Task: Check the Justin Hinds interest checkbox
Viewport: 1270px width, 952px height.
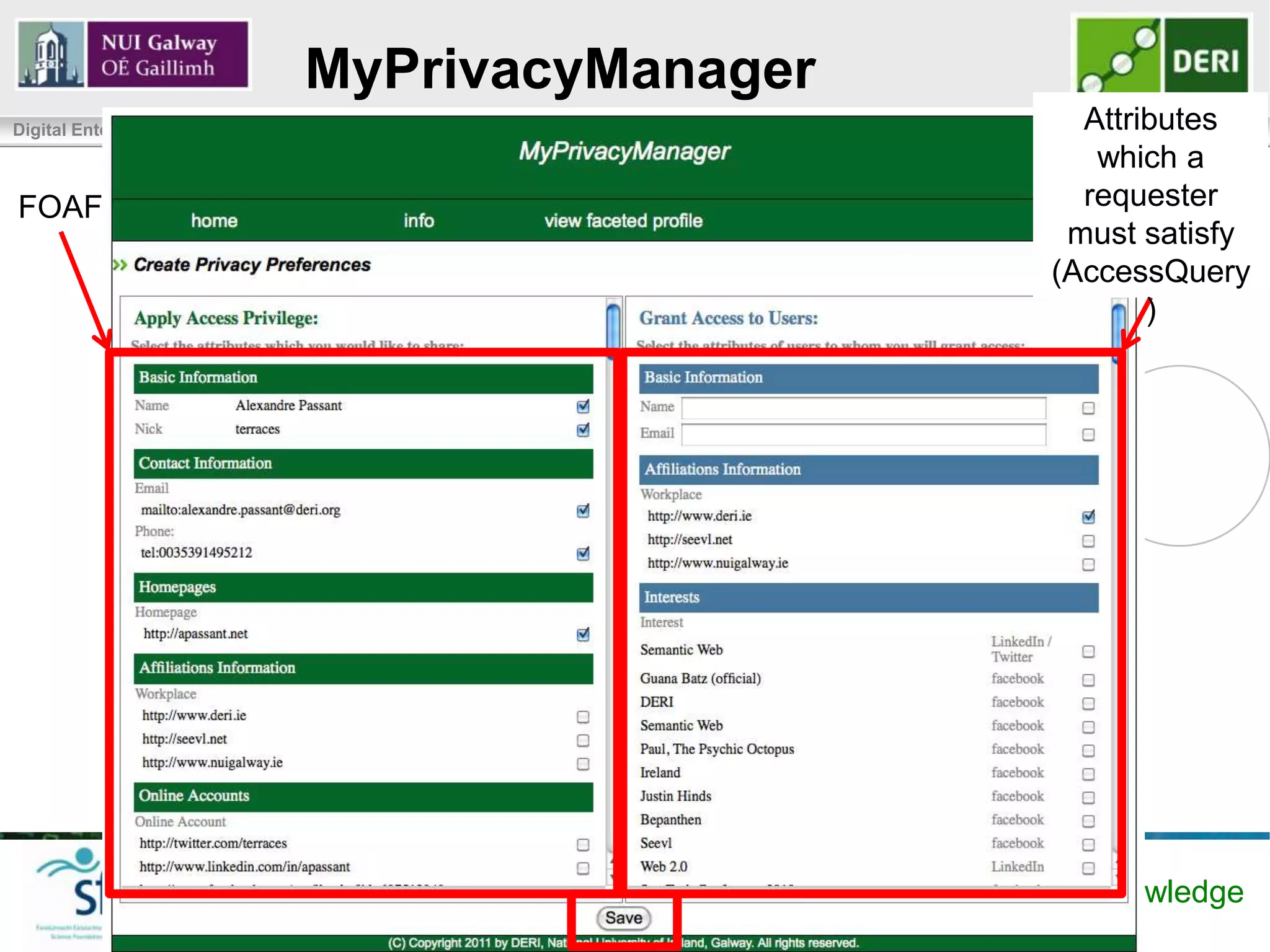Action: [x=1088, y=798]
